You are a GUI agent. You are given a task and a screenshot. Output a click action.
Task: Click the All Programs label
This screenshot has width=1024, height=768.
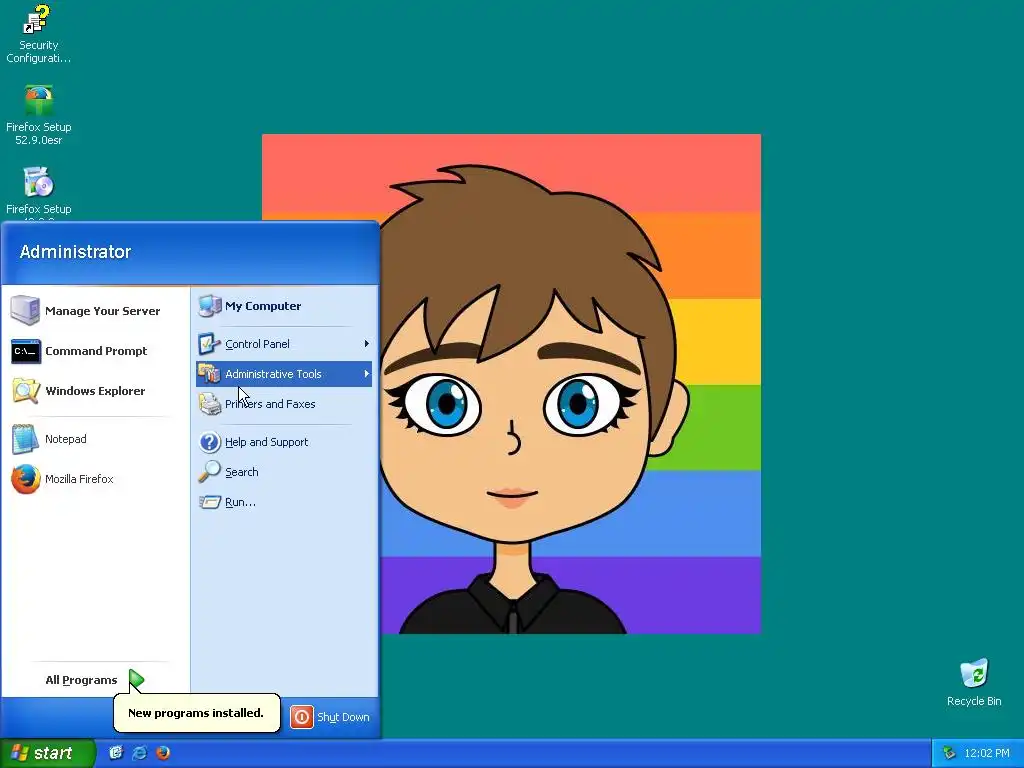[x=81, y=680]
